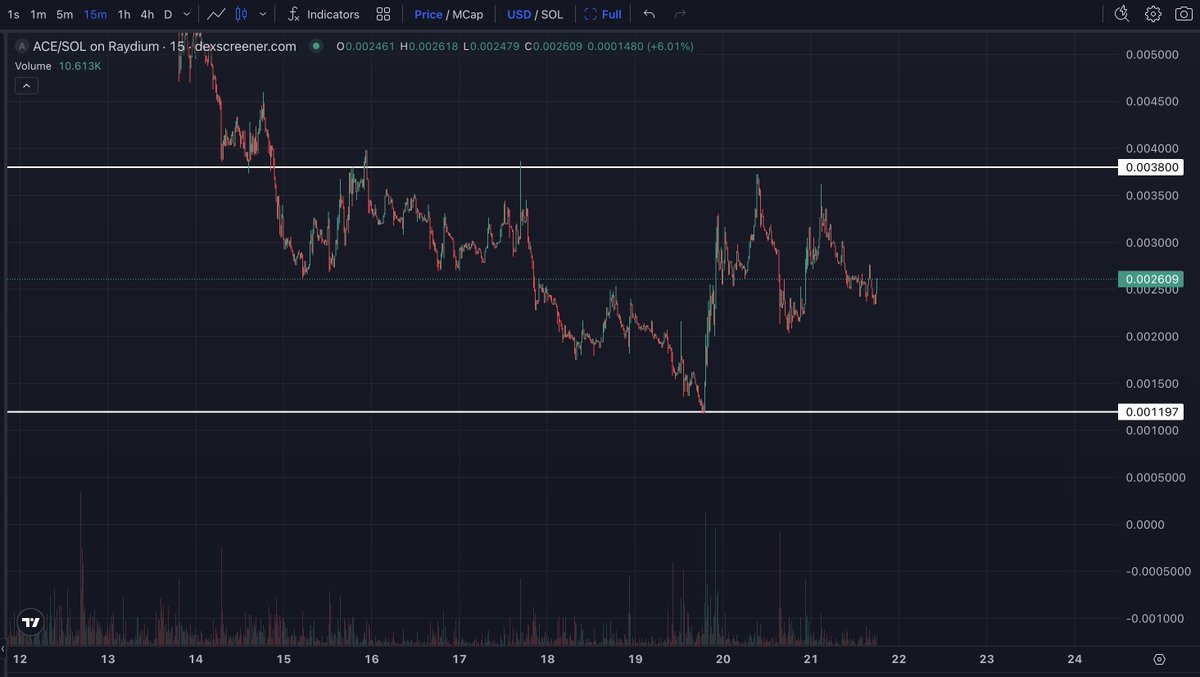Click the TradingView logo
The height and width of the screenshot is (677, 1200).
(x=31, y=622)
